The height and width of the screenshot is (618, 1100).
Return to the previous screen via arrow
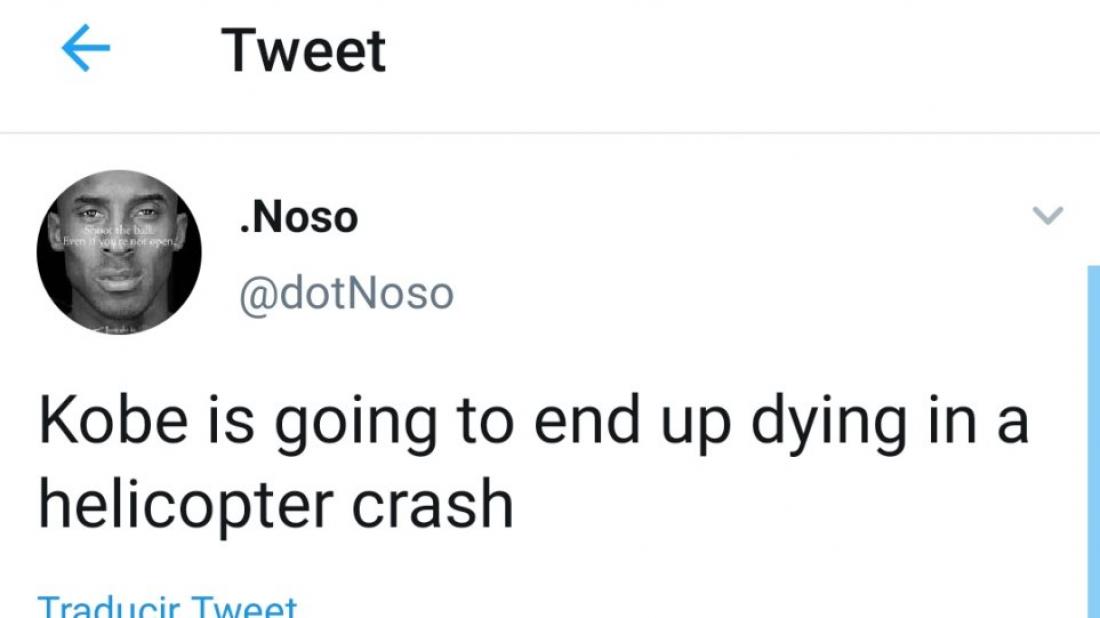click(86, 50)
